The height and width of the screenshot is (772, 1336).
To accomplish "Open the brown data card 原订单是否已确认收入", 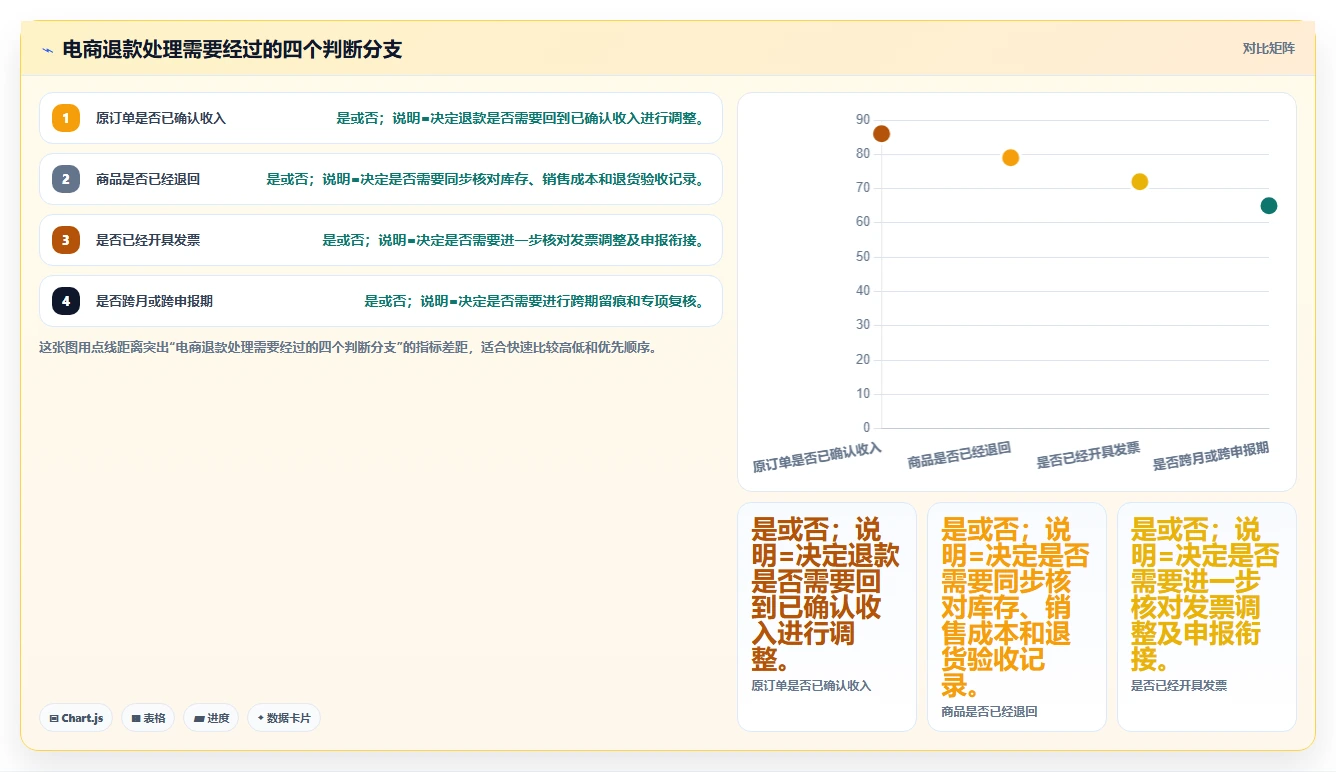I will 827,617.
